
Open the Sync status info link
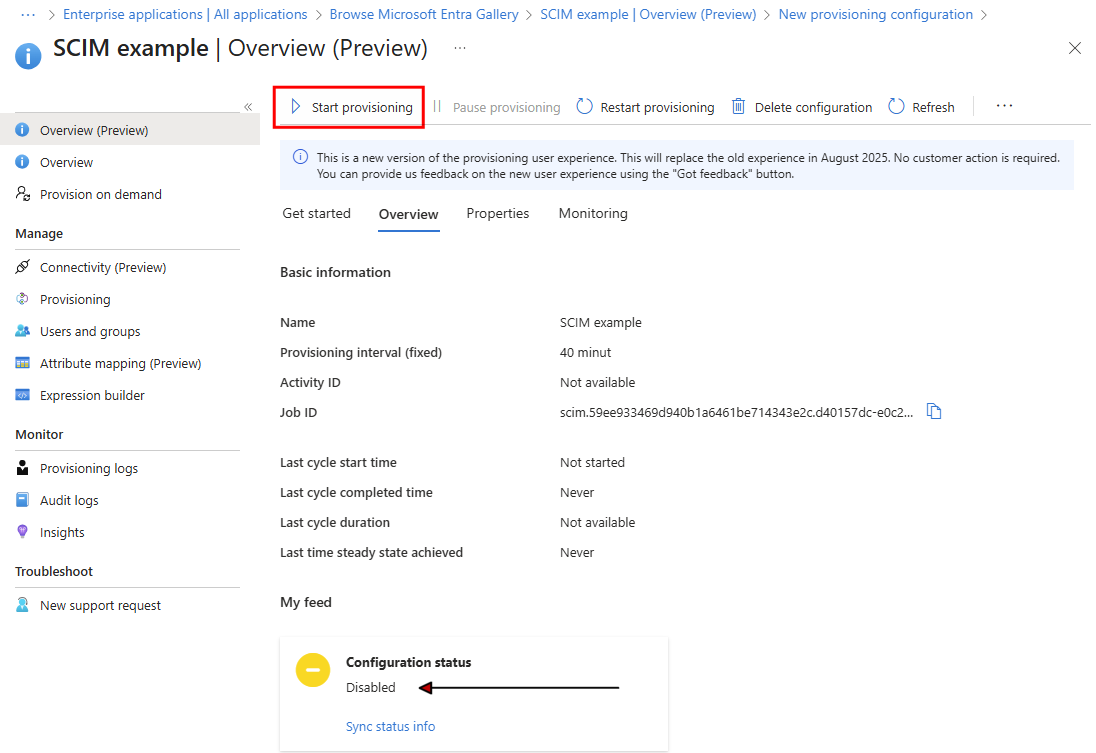[390, 726]
